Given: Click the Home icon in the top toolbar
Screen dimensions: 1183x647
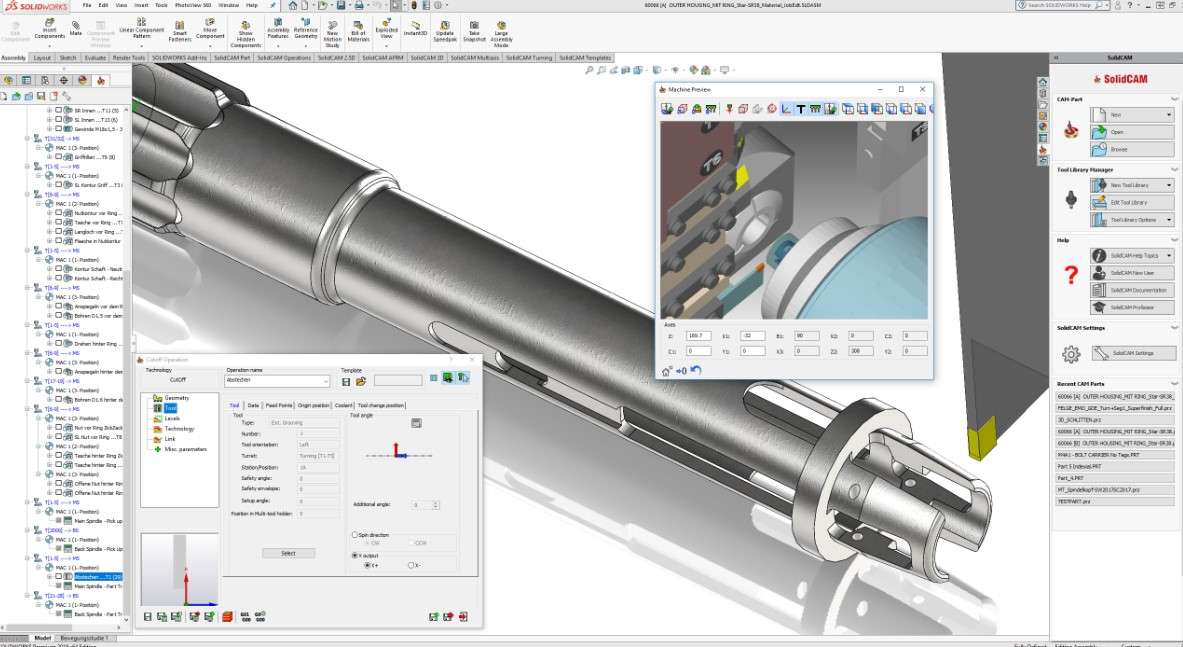Looking at the screenshot, I should click(293, 5).
